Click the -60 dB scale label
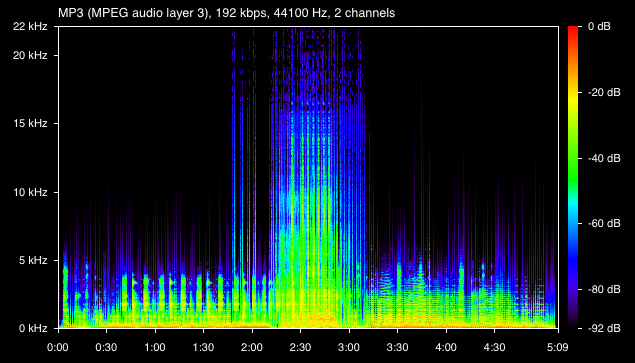Image resolution: width=635 pixels, height=363 pixels. [604, 224]
